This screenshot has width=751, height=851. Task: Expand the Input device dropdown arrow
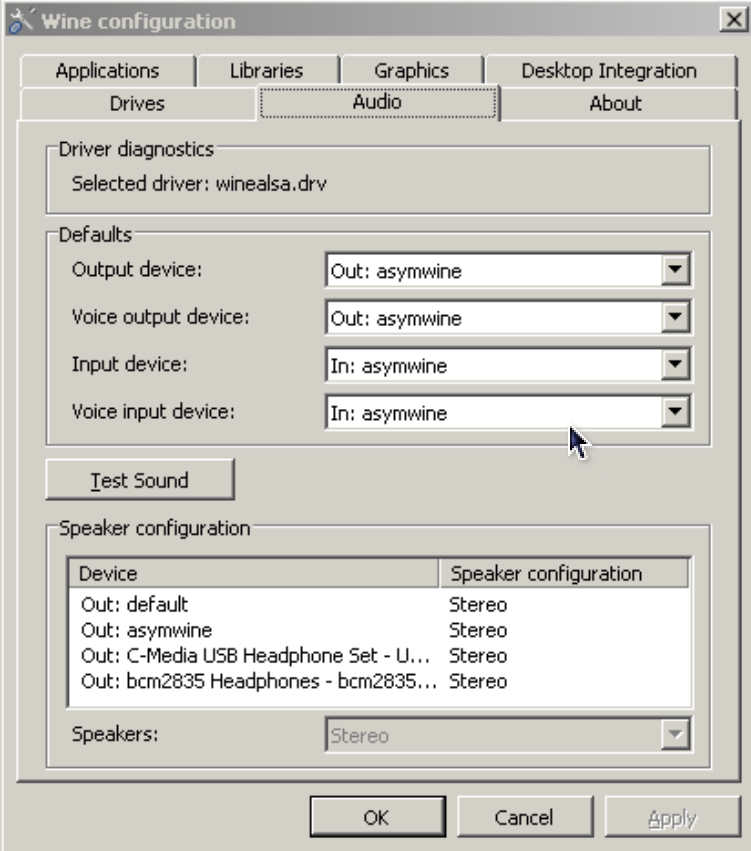677,366
